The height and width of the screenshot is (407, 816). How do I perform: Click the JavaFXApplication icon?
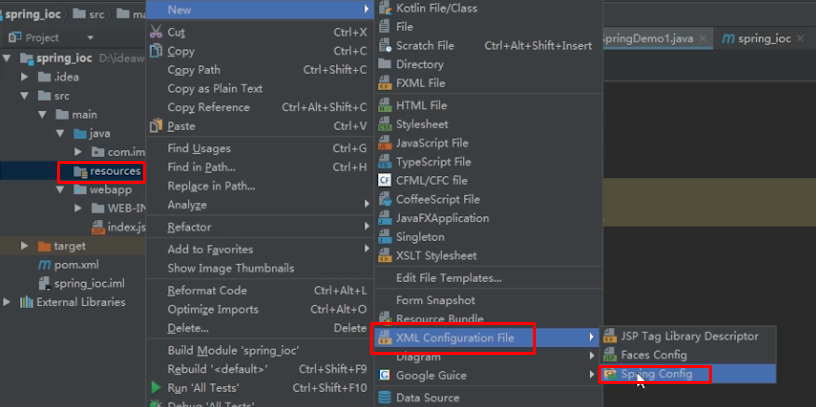385,218
